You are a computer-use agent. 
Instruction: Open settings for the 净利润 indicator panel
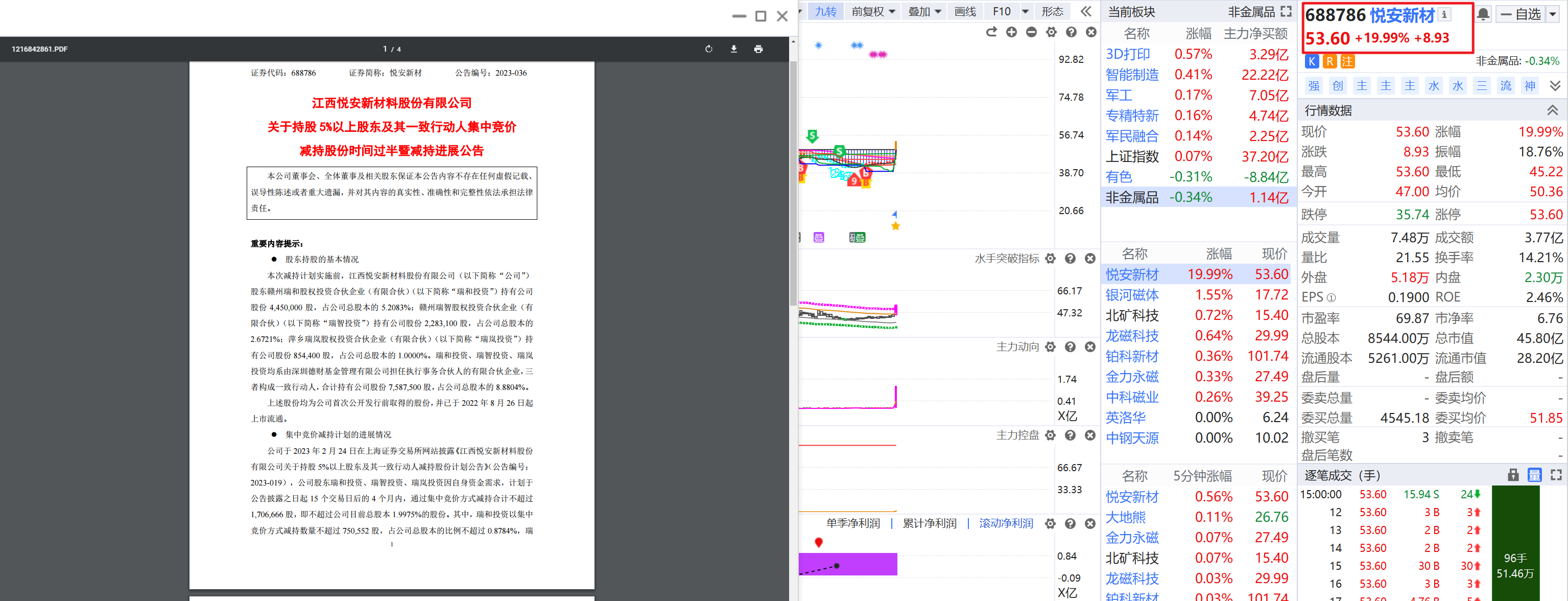pyautogui.click(x=1050, y=524)
